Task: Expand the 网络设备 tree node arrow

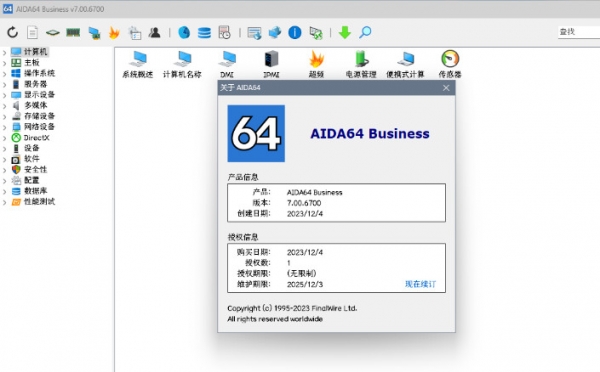Action: [5, 127]
